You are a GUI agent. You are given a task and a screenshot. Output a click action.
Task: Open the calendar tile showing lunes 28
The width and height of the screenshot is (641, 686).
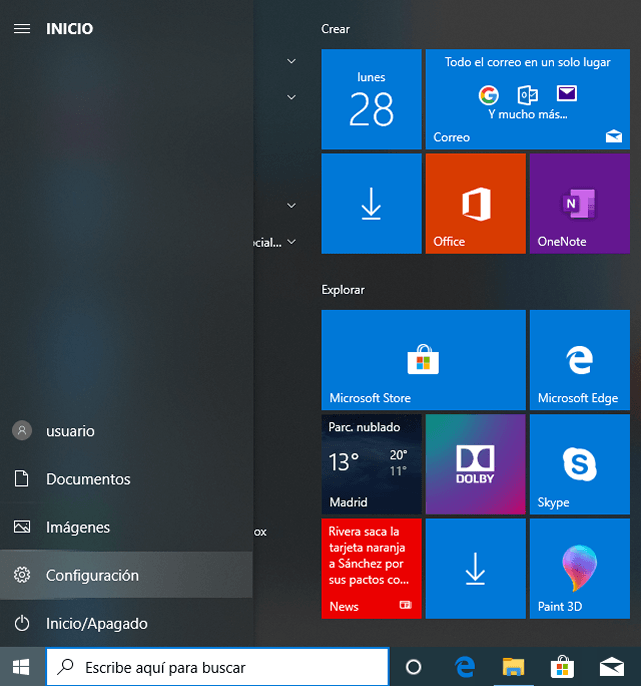click(371, 99)
